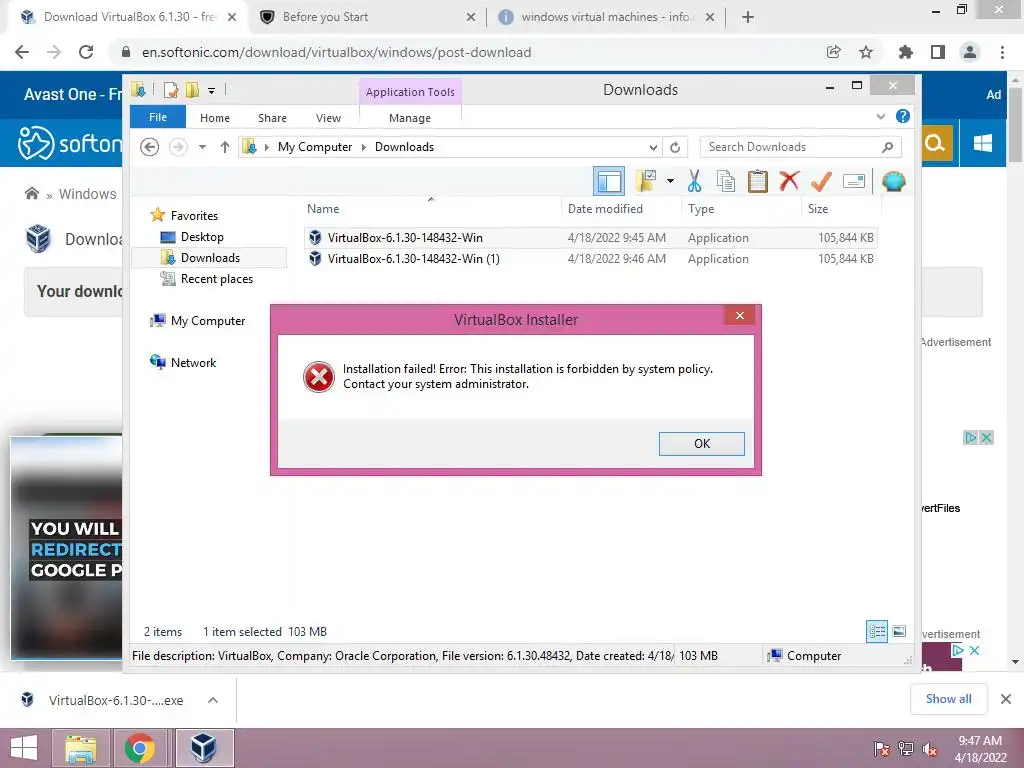Click Windows Start button on taskbar
Image resolution: width=1024 pixels, height=768 pixels.
[x=24, y=748]
